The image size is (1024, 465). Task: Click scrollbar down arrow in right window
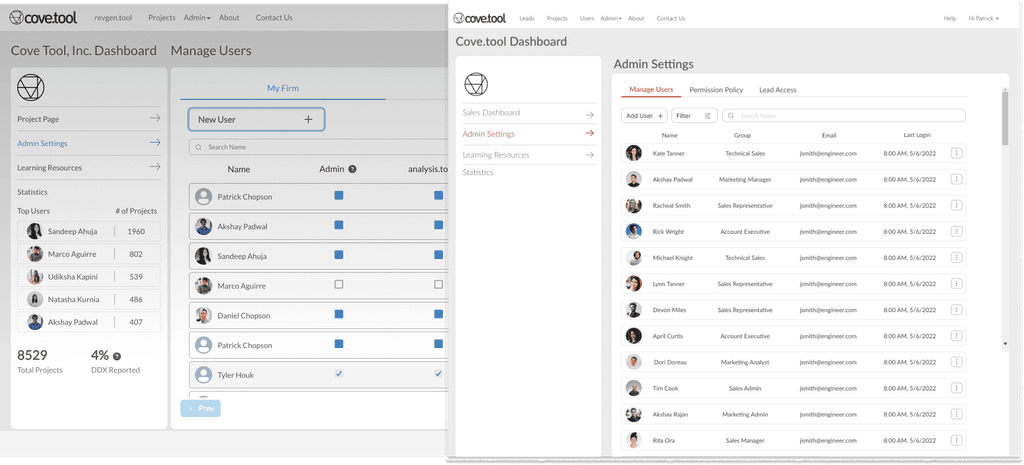pos(1004,344)
